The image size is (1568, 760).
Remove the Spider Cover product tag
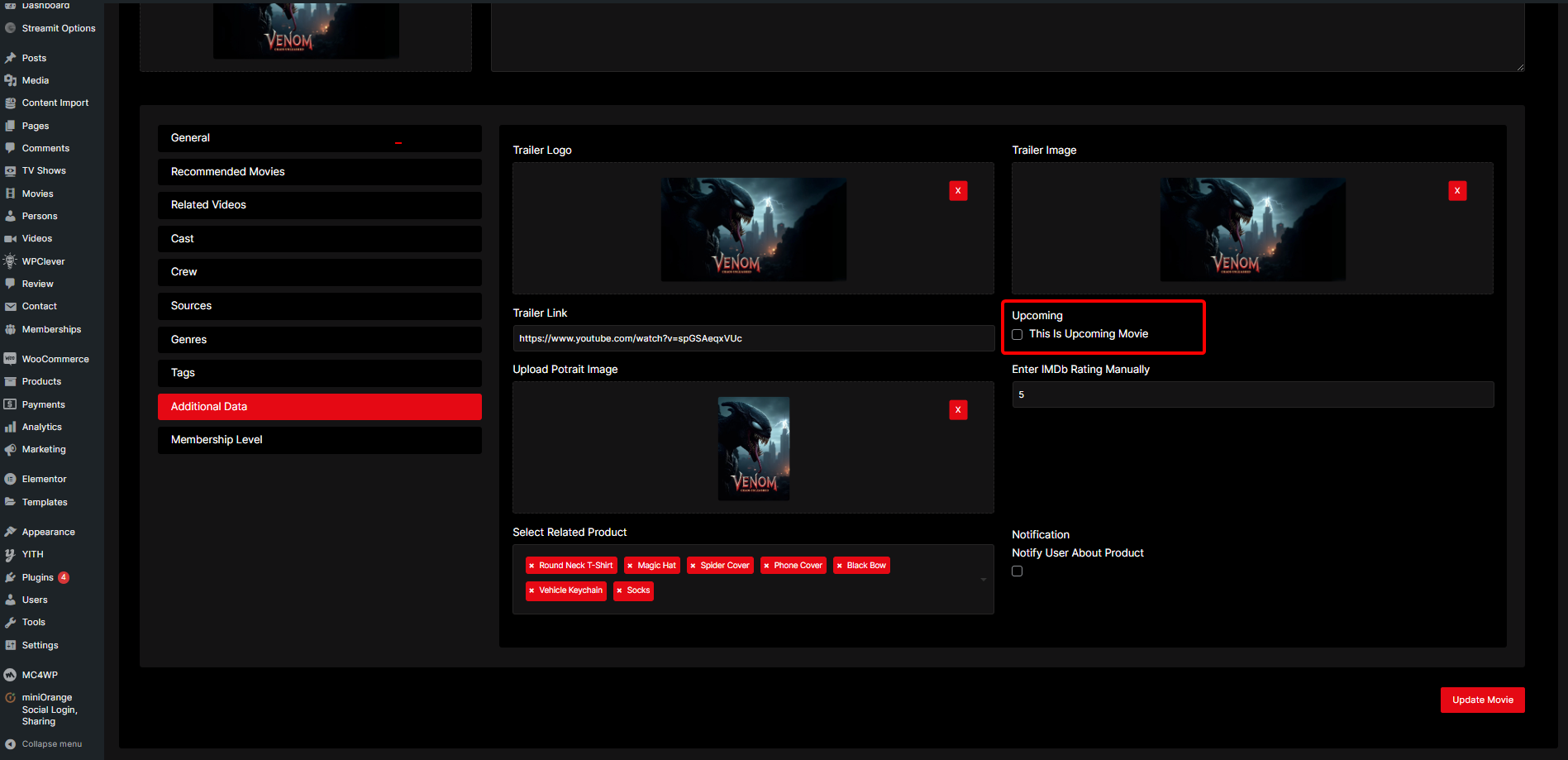693,566
